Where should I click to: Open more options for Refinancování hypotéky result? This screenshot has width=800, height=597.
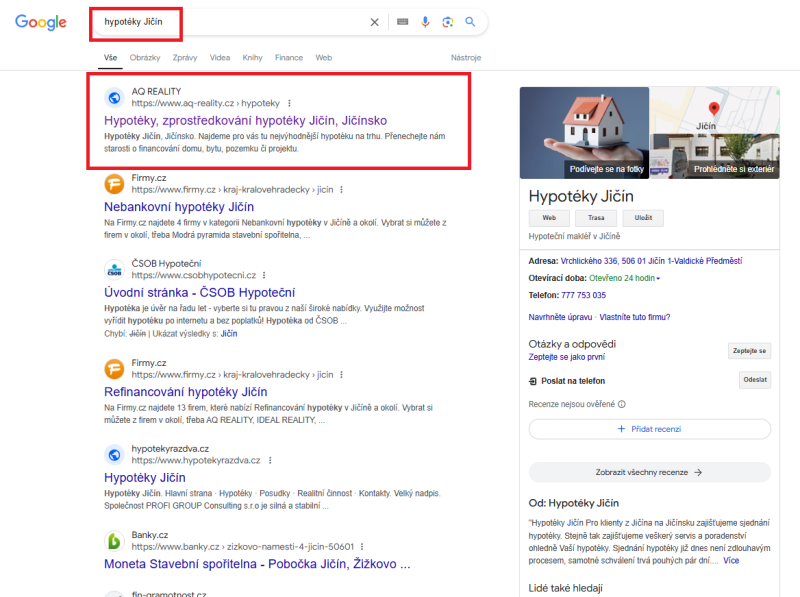[x=341, y=375]
